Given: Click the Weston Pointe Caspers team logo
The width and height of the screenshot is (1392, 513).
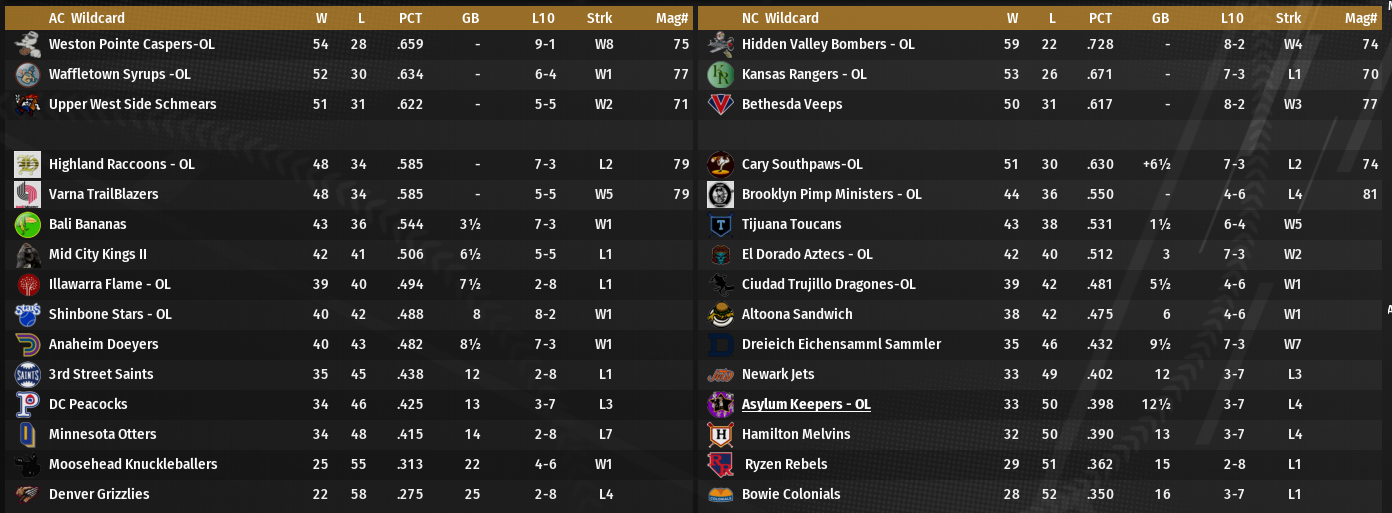Looking at the screenshot, I should 28,44.
